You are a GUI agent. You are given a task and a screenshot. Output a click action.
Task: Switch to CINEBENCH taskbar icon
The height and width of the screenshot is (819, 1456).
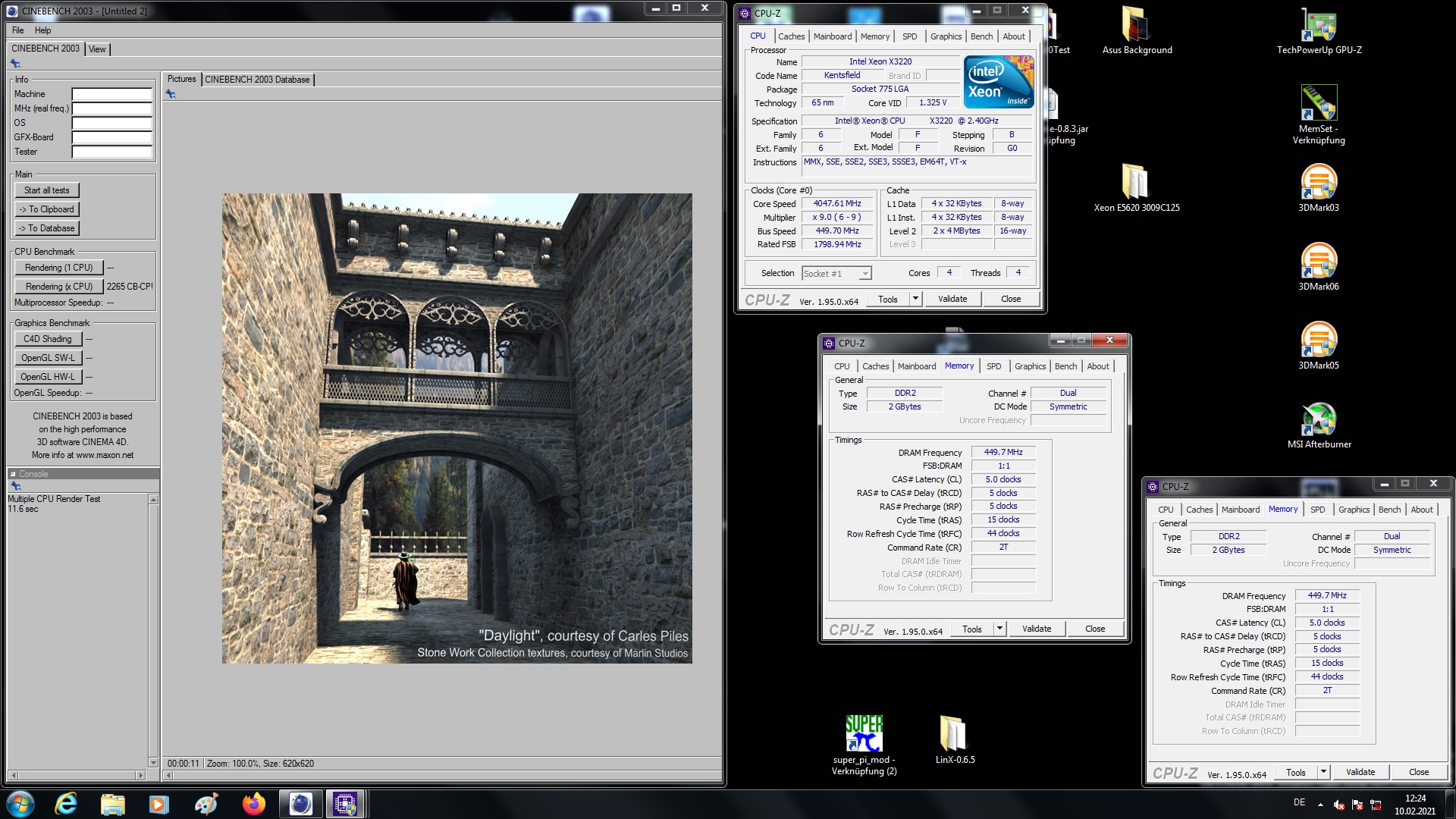click(x=300, y=804)
